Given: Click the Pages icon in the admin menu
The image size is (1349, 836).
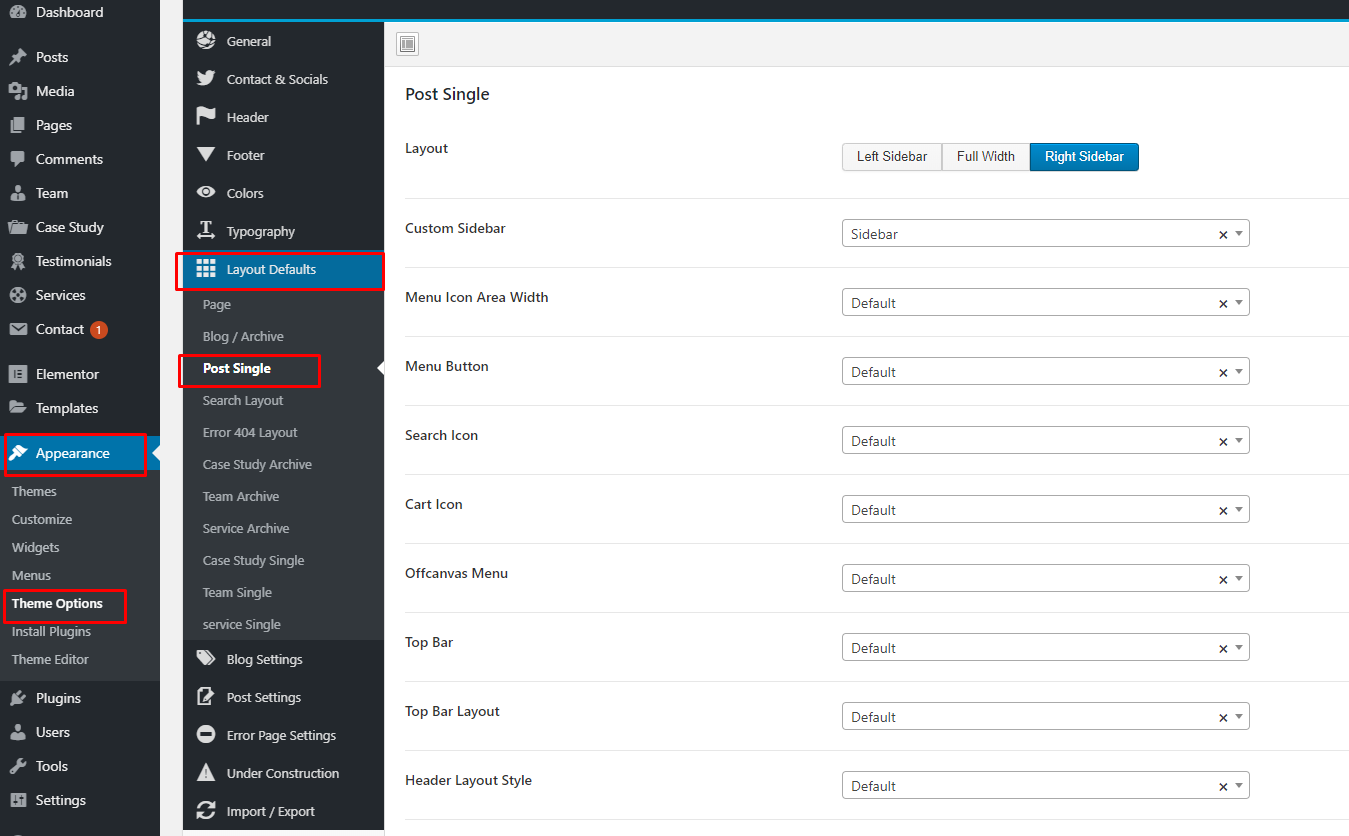Looking at the screenshot, I should click(18, 125).
